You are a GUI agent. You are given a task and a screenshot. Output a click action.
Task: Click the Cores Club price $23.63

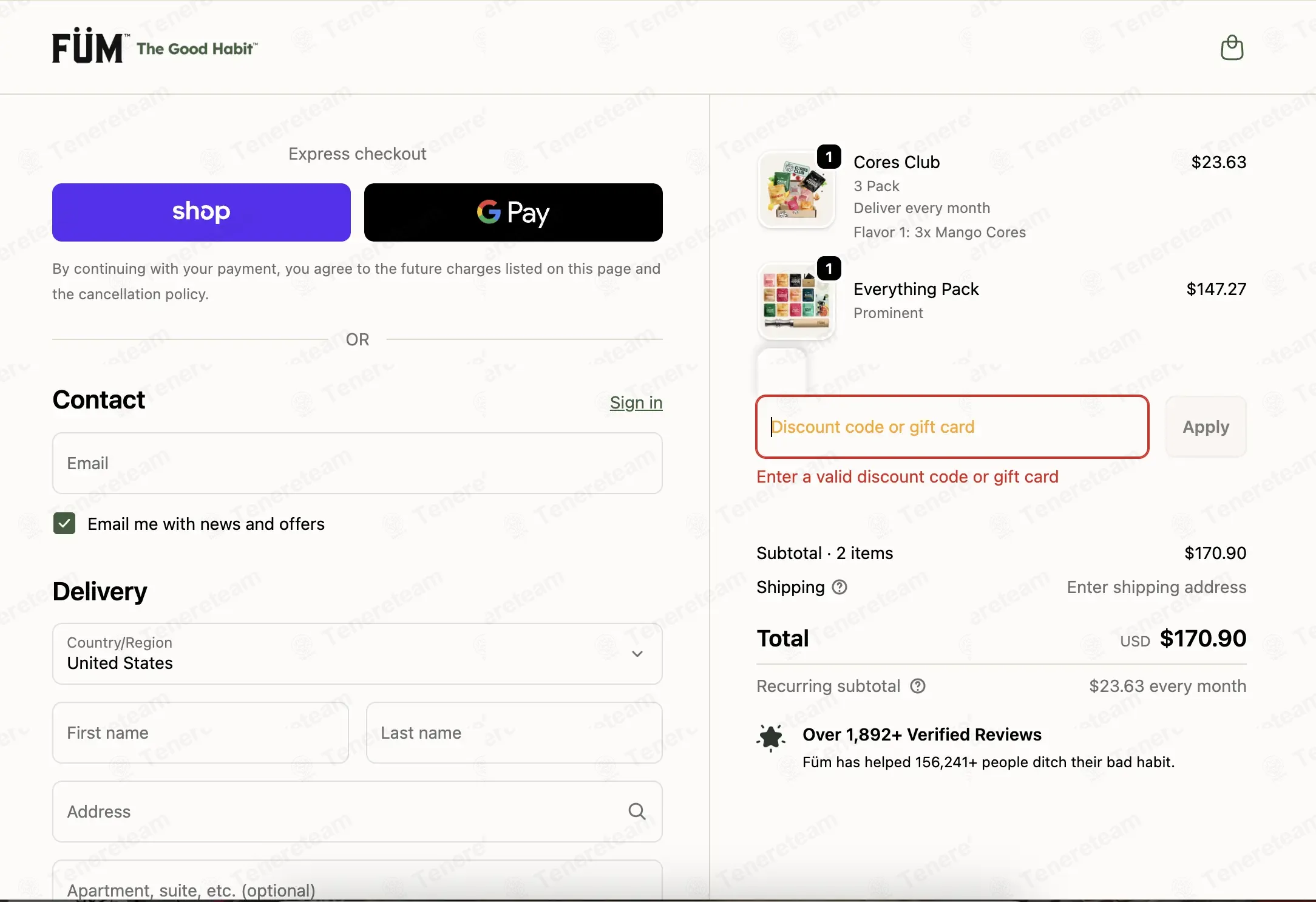pos(1219,162)
